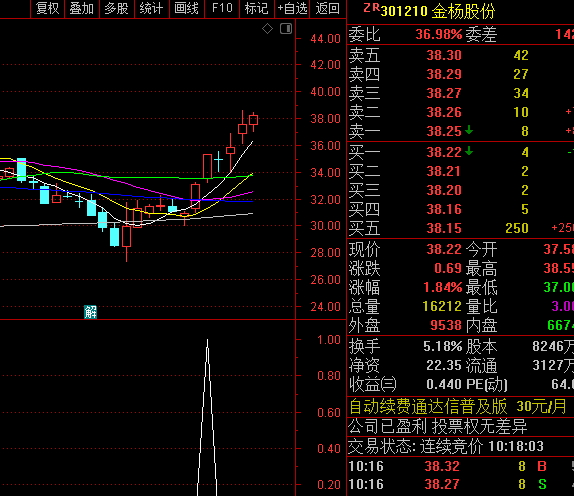This screenshot has width=574, height=496.
Task: Open the 叠加 overlay option
Action: pyautogui.click(x=82, y=8)
